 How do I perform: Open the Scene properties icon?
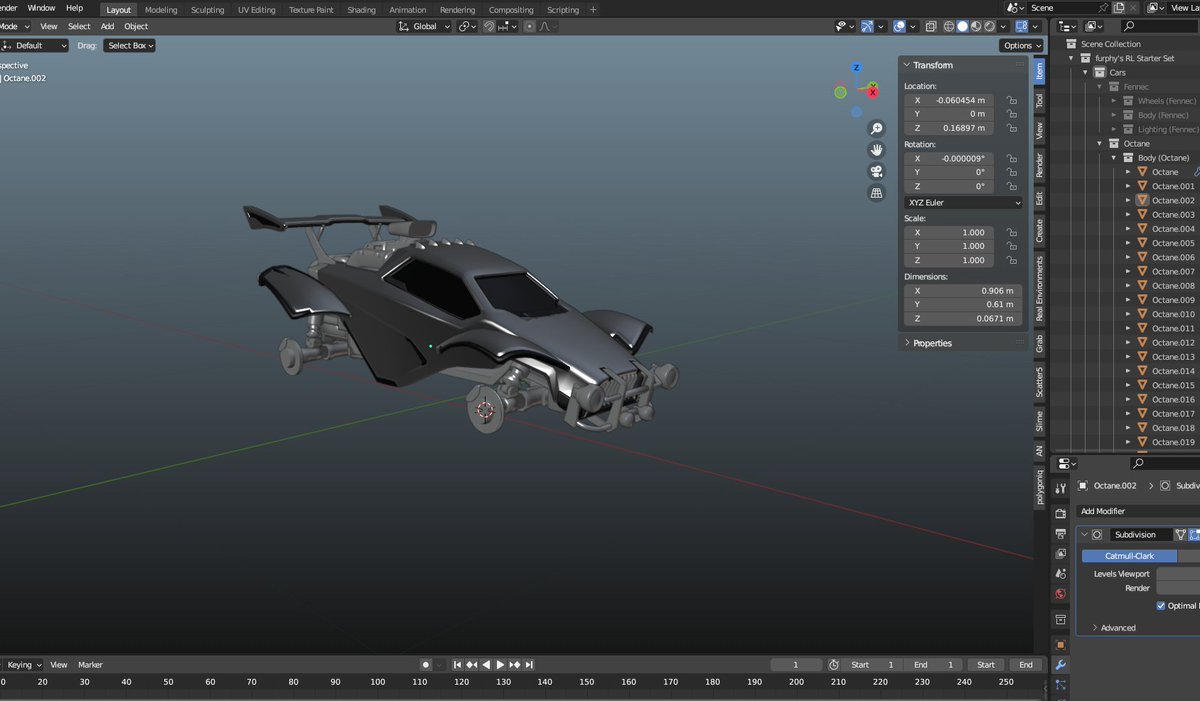(1061, 573)
